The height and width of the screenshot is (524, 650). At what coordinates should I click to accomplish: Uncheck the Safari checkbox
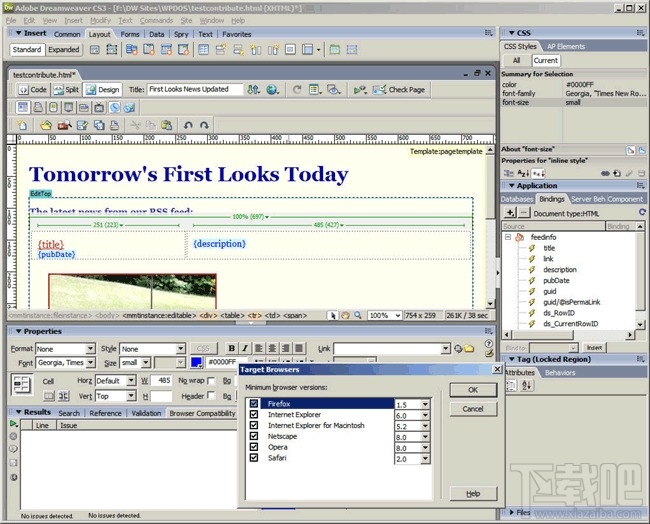tap(254, 457)
